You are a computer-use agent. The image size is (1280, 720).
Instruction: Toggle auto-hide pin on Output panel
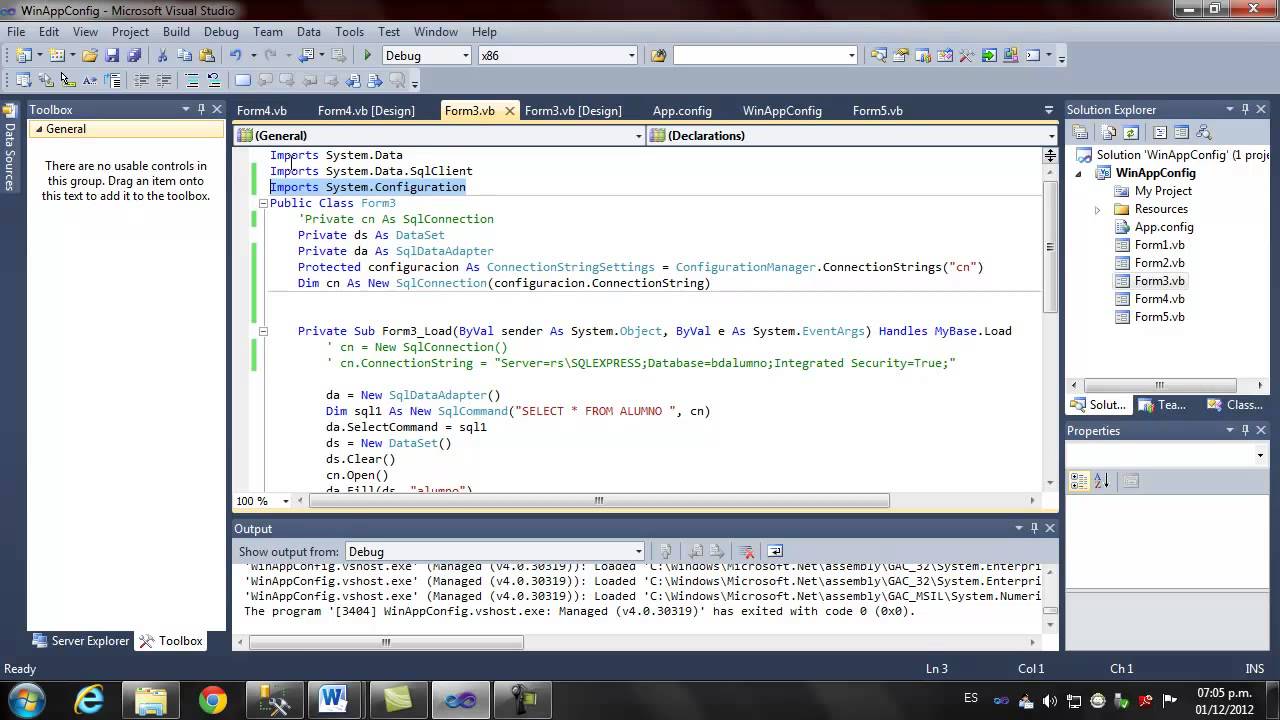(1034, 528)
